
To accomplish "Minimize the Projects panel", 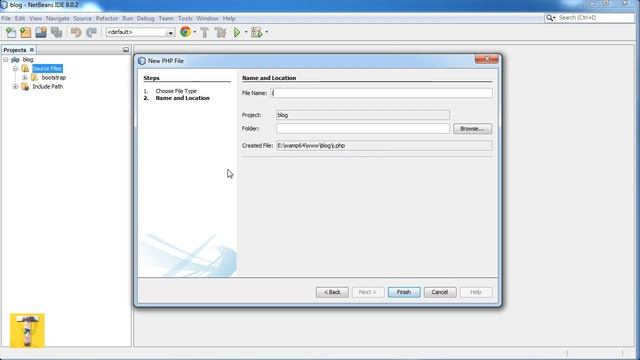I will [126, 50].
